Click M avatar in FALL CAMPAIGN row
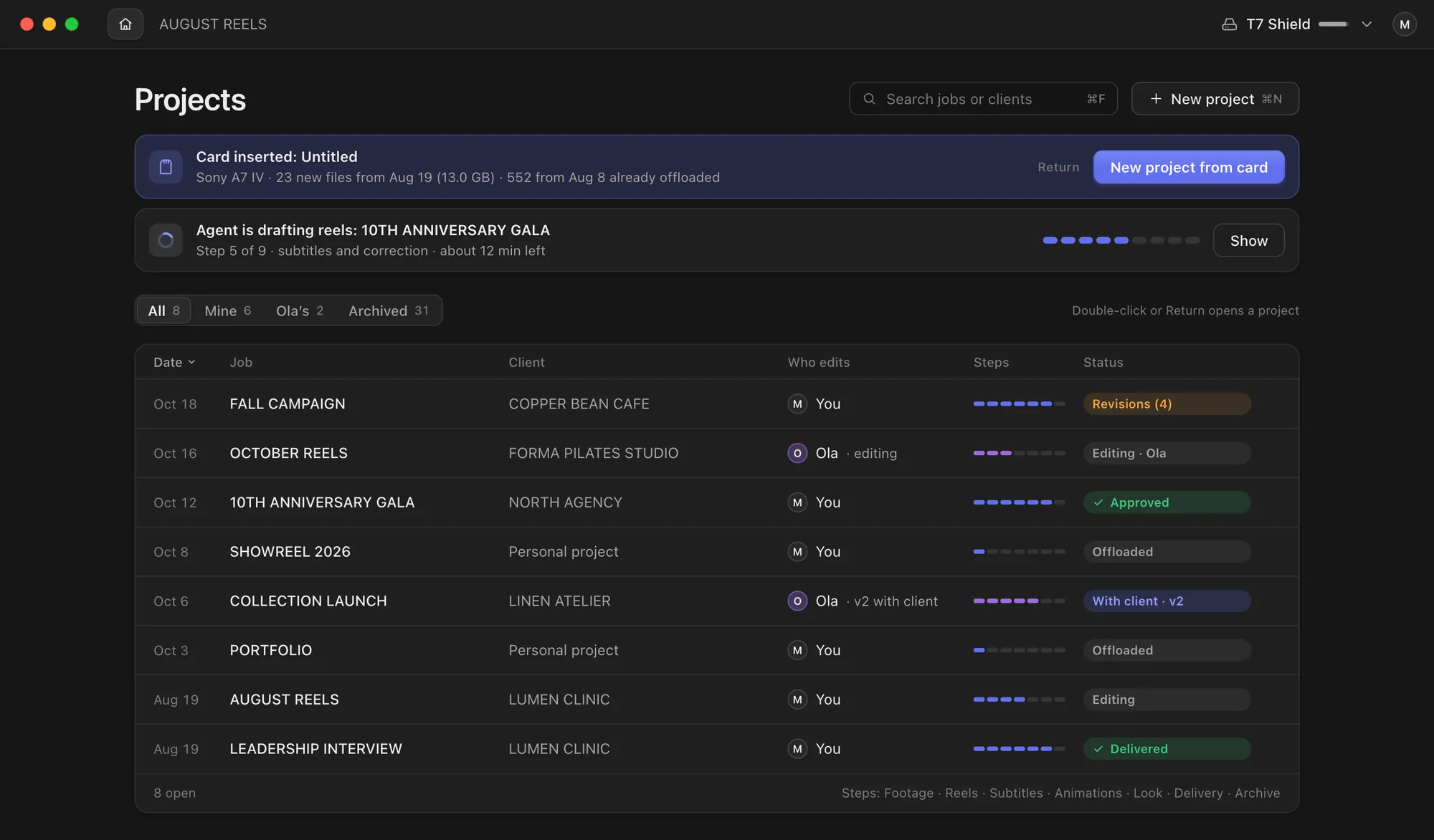 tap(797, 404)
